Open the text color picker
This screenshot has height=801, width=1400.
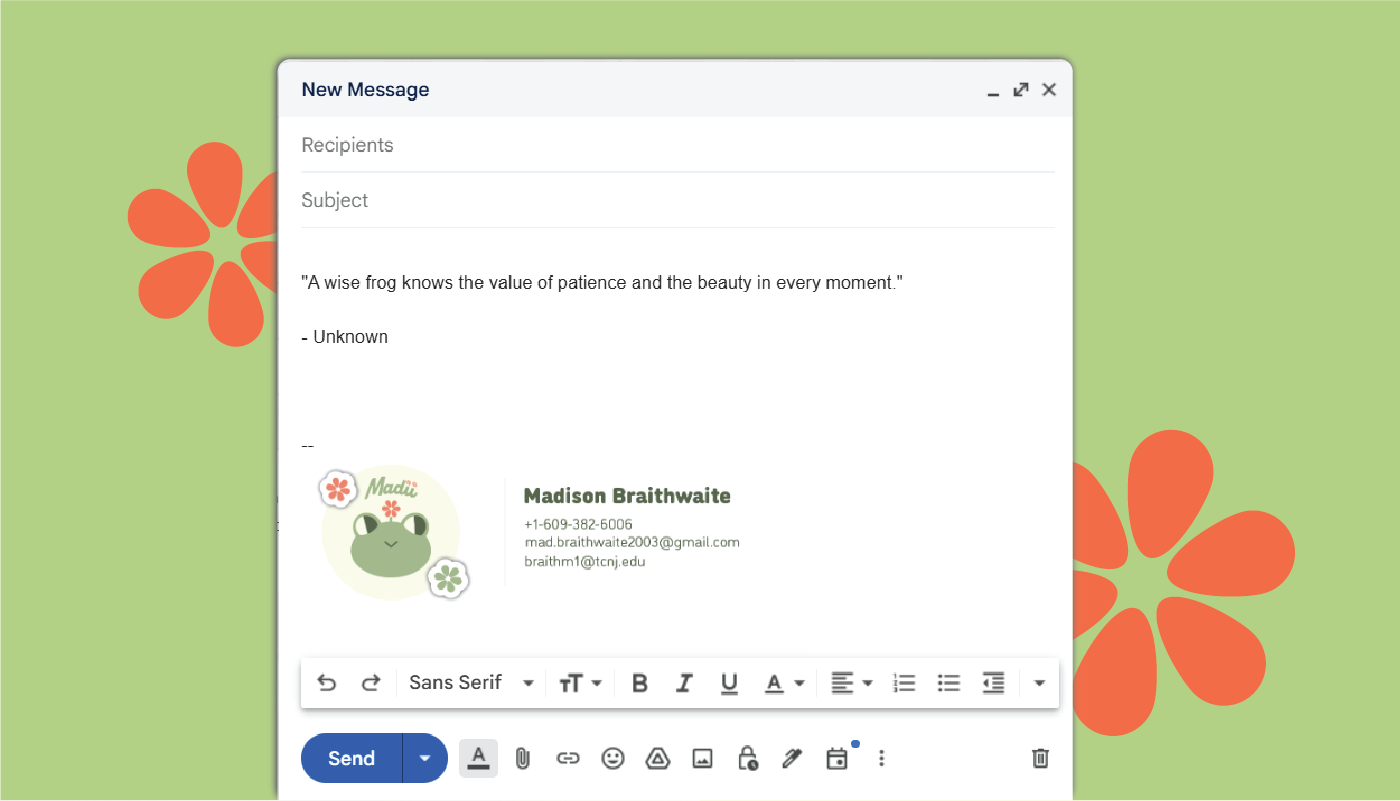click(x=784, y=683)
